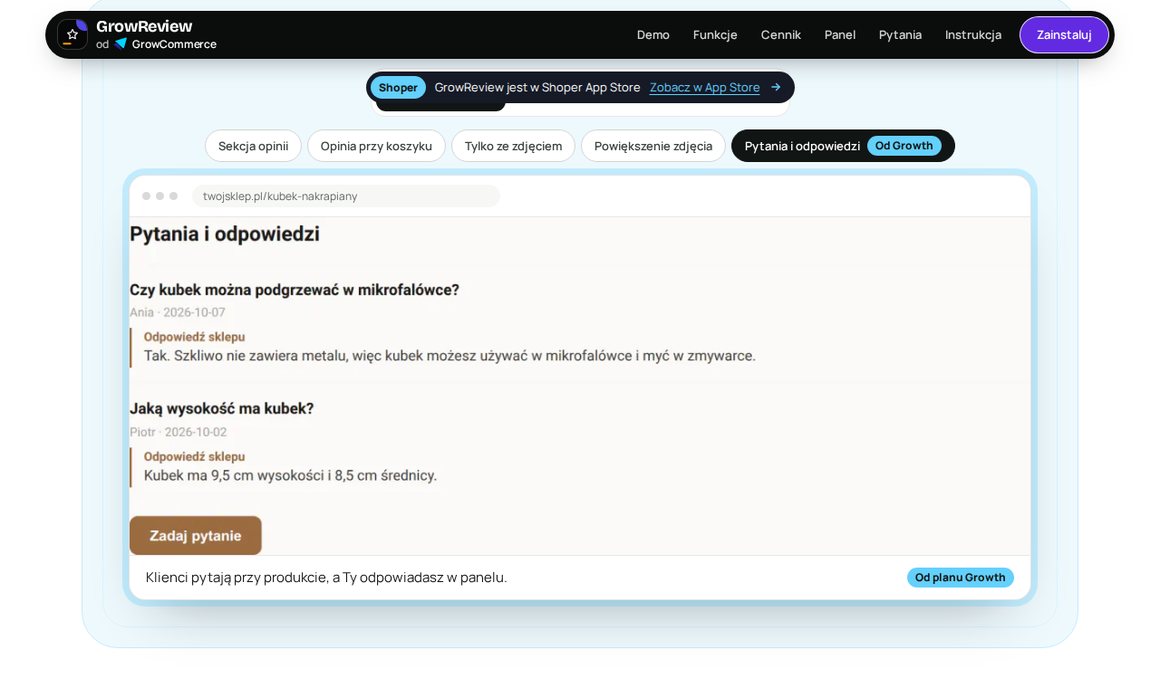Click the twojsklep.pl/kubek-nakrapiany address bar
Viewport: 1160px width, 688px height.
tap(345, 196)
